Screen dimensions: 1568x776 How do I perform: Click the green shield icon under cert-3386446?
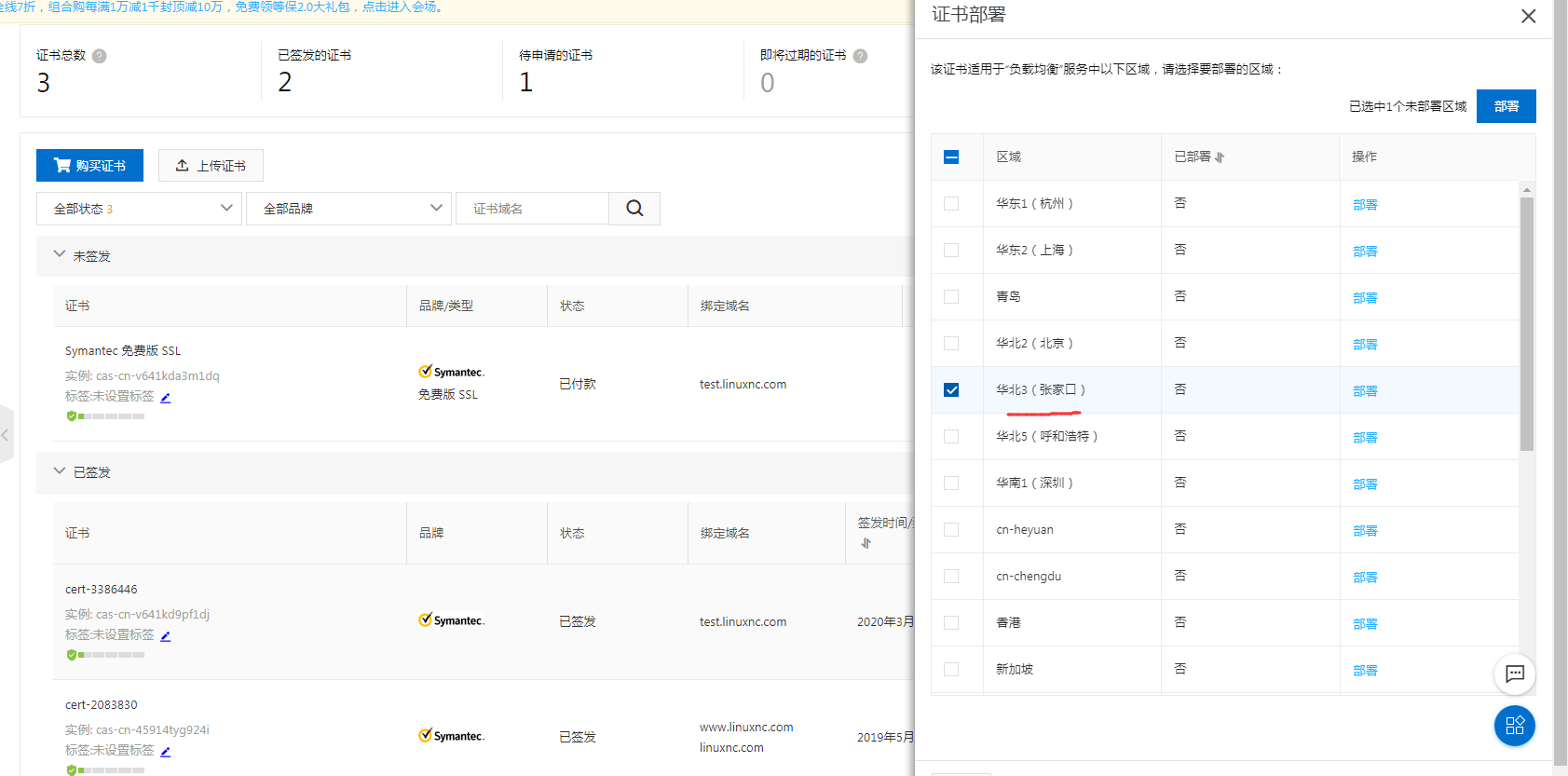point(71,655)
